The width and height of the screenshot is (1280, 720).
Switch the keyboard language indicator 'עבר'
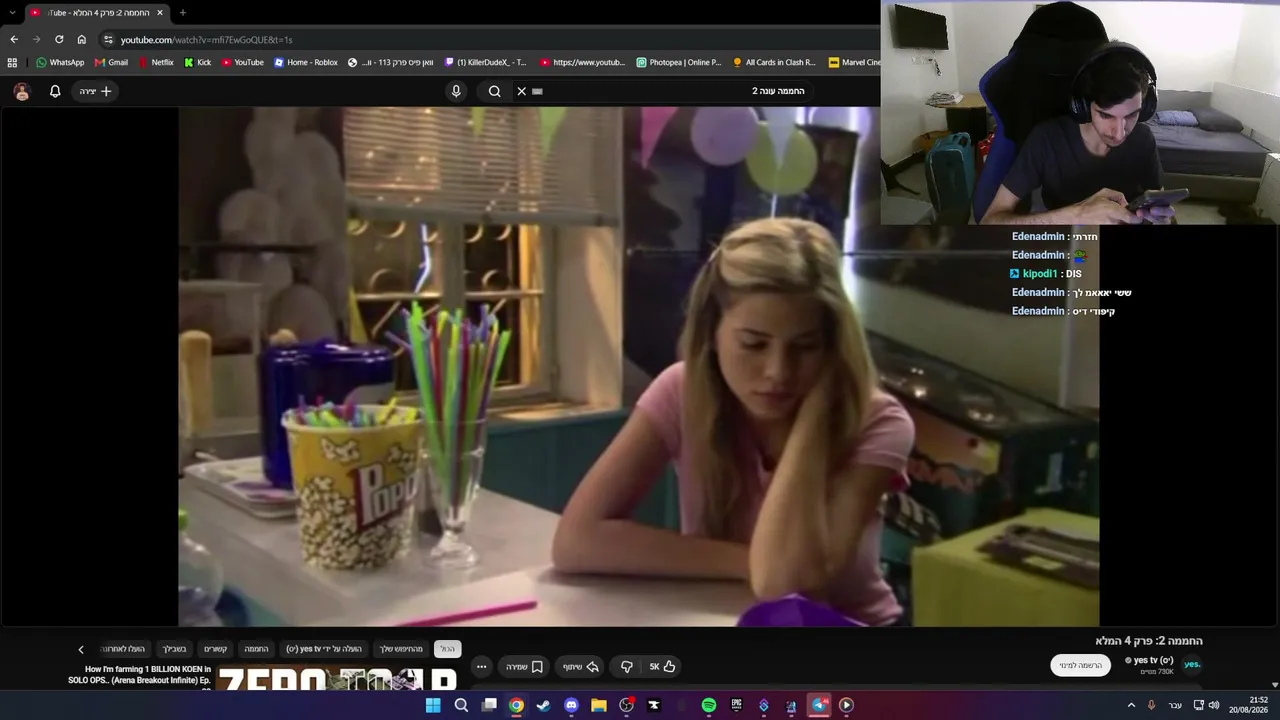tap(1175, 705)
